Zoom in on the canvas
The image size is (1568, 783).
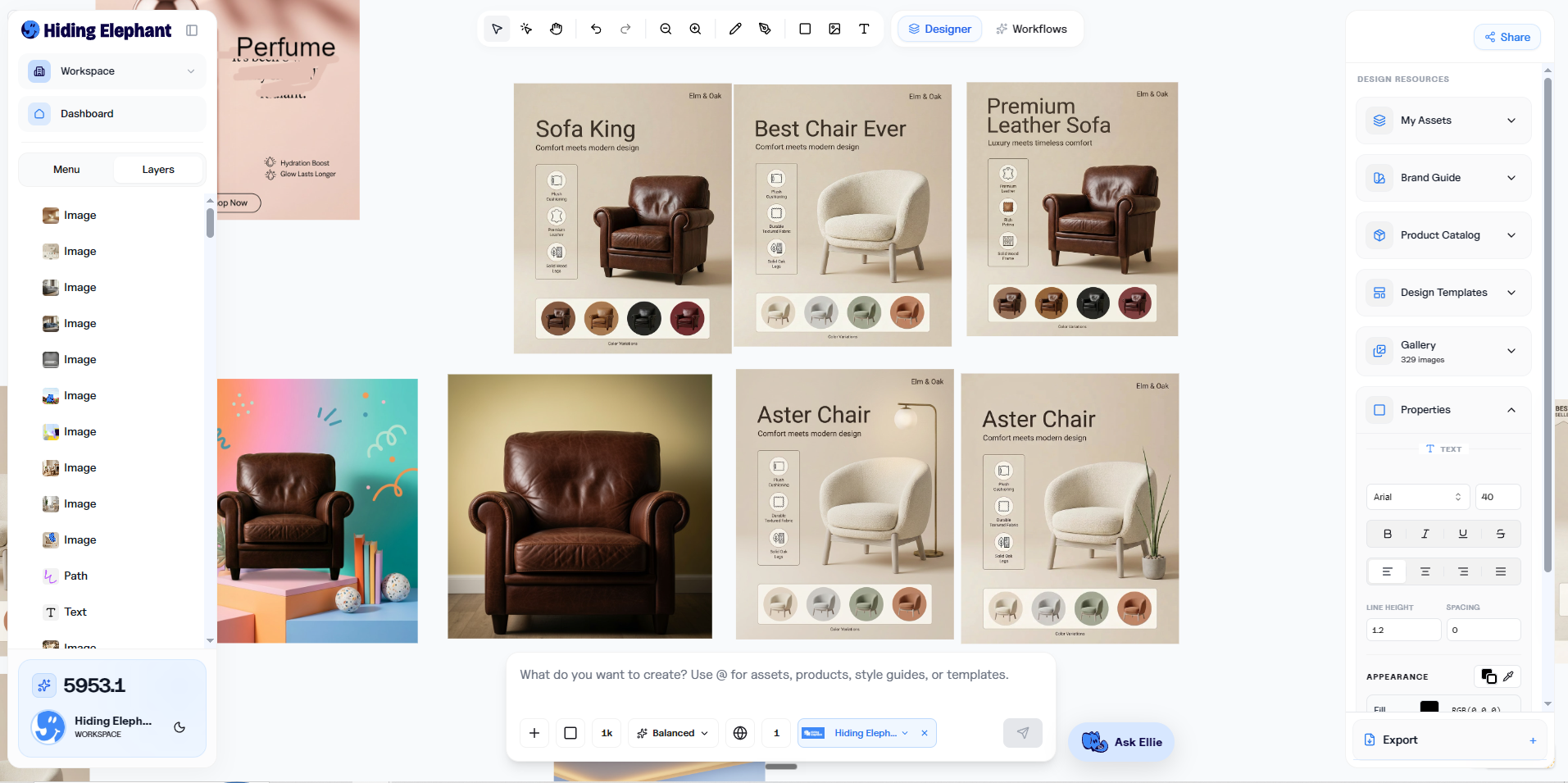tap(695, 29)
